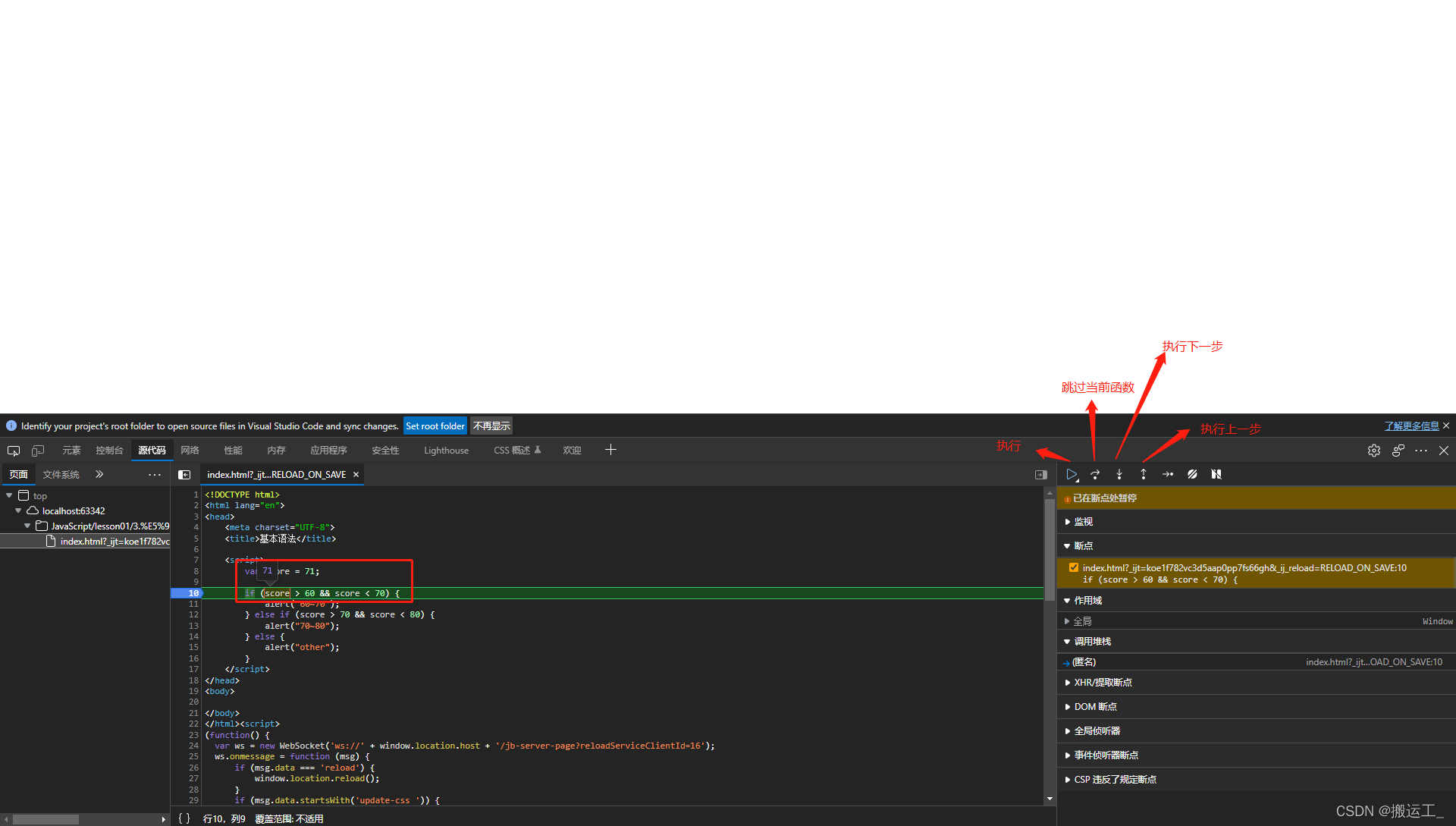Switch to the 控制台 console tab
This screenshot has width=1456, height=826.
tap(109, 451)
